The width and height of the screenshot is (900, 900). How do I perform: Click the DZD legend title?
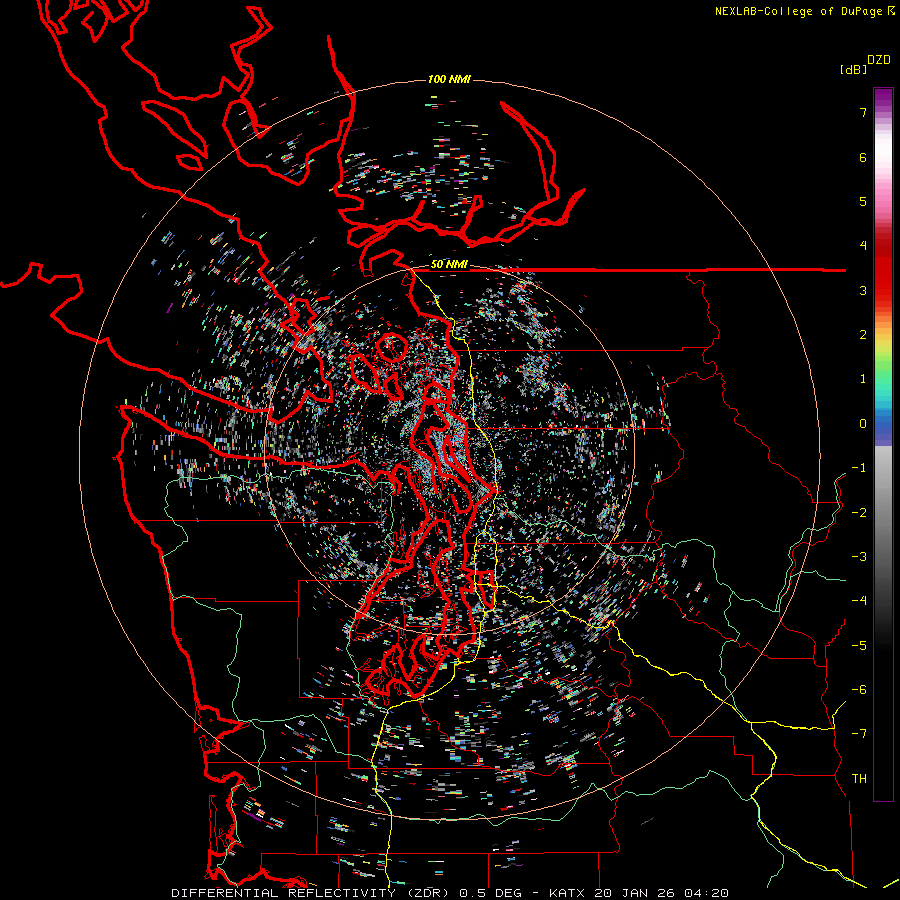point(879,60)
